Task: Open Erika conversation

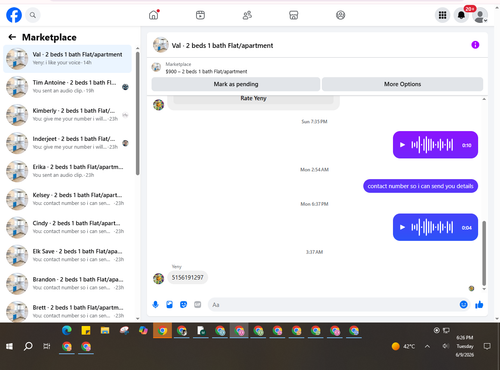Action: click(x=67, y=171)
